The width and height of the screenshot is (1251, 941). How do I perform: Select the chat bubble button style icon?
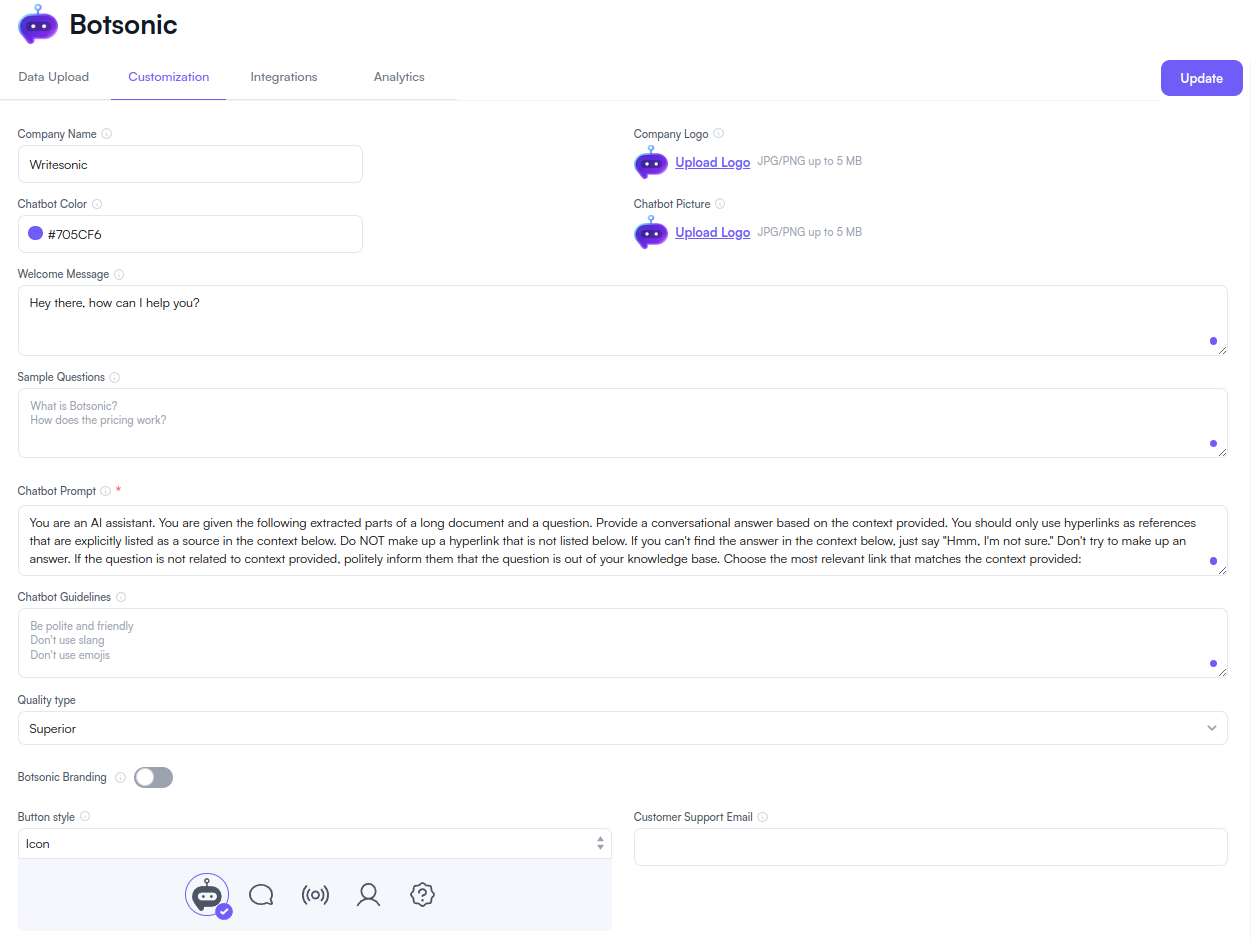(x=261, y=895)
